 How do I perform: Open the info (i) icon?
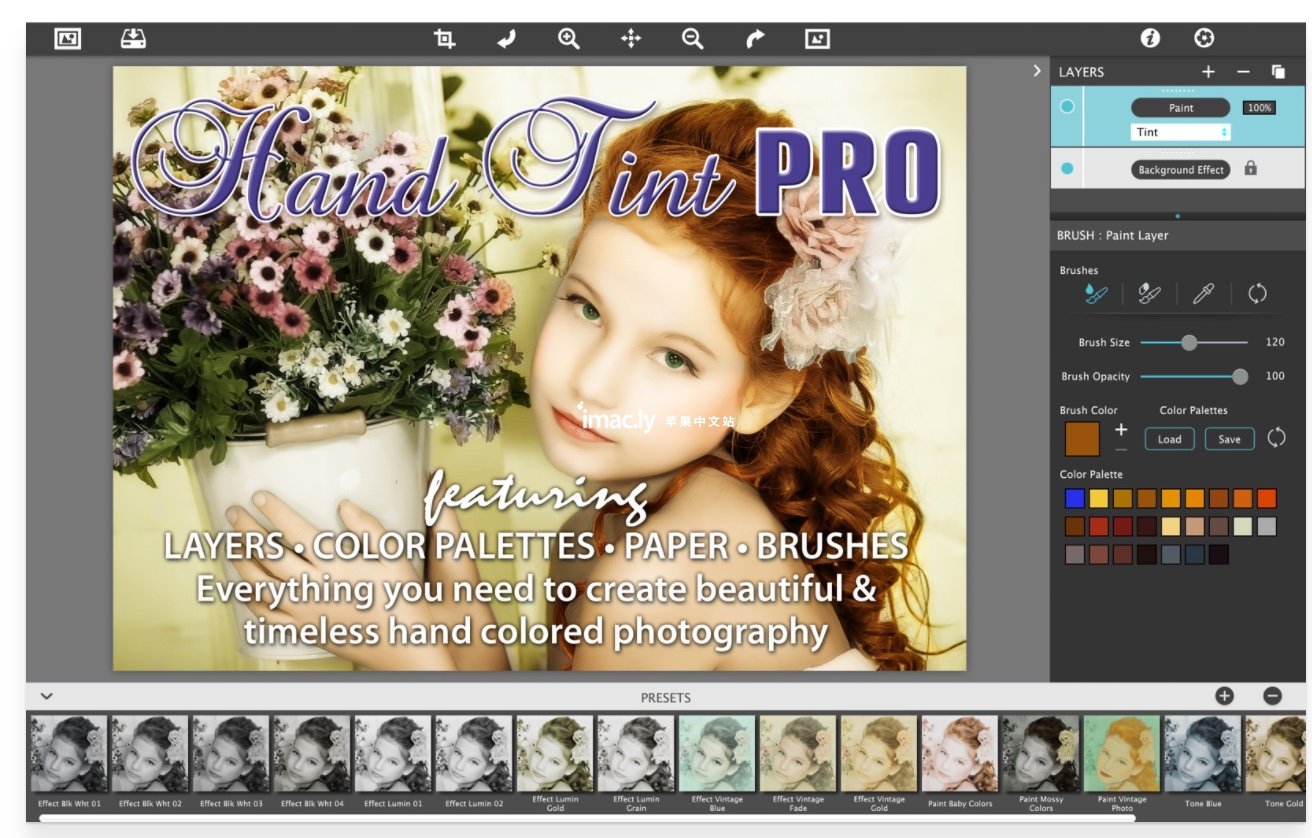pyautogui.click(x=1150, y=38)
